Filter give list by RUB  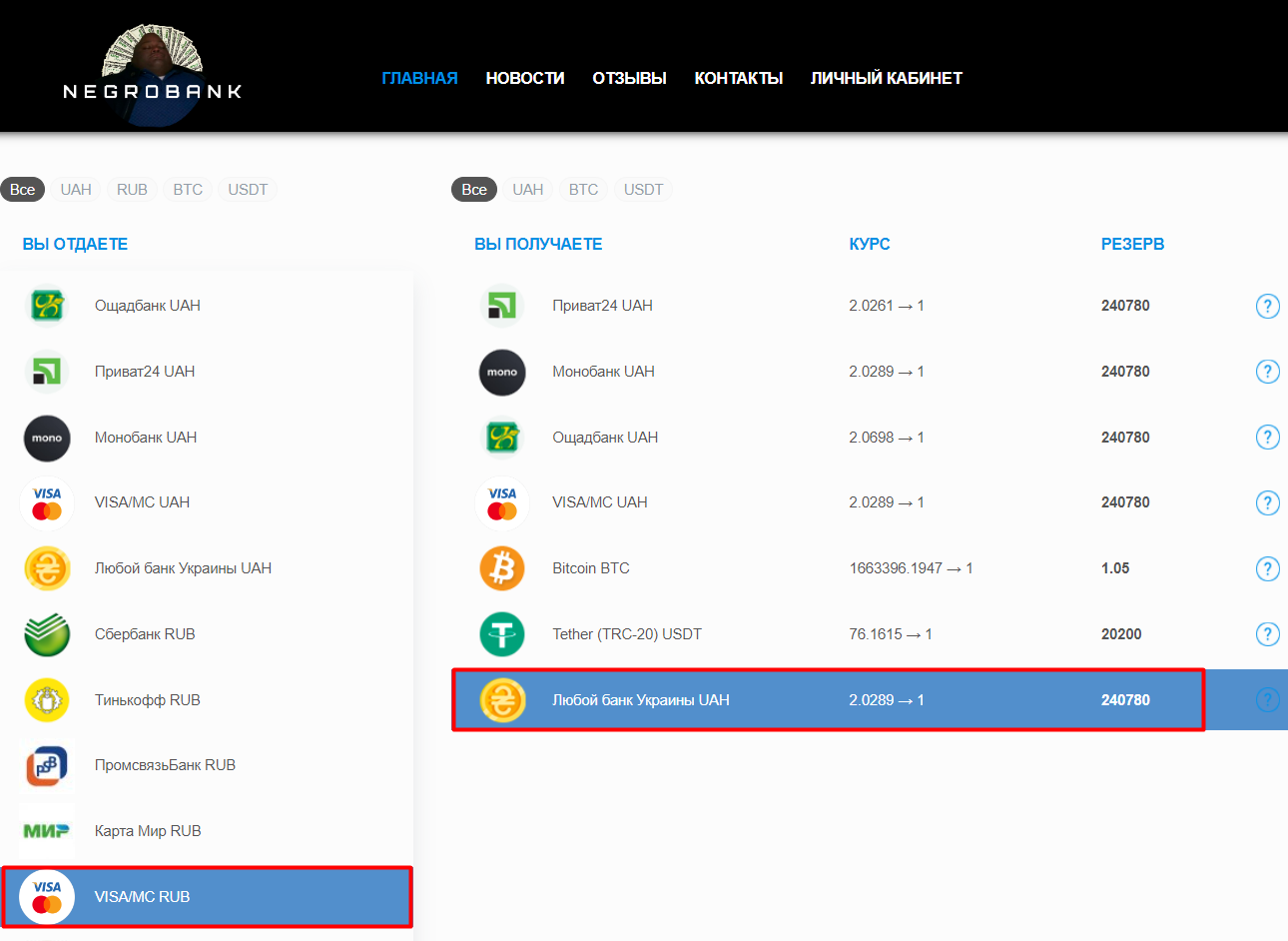pos(132,190)
